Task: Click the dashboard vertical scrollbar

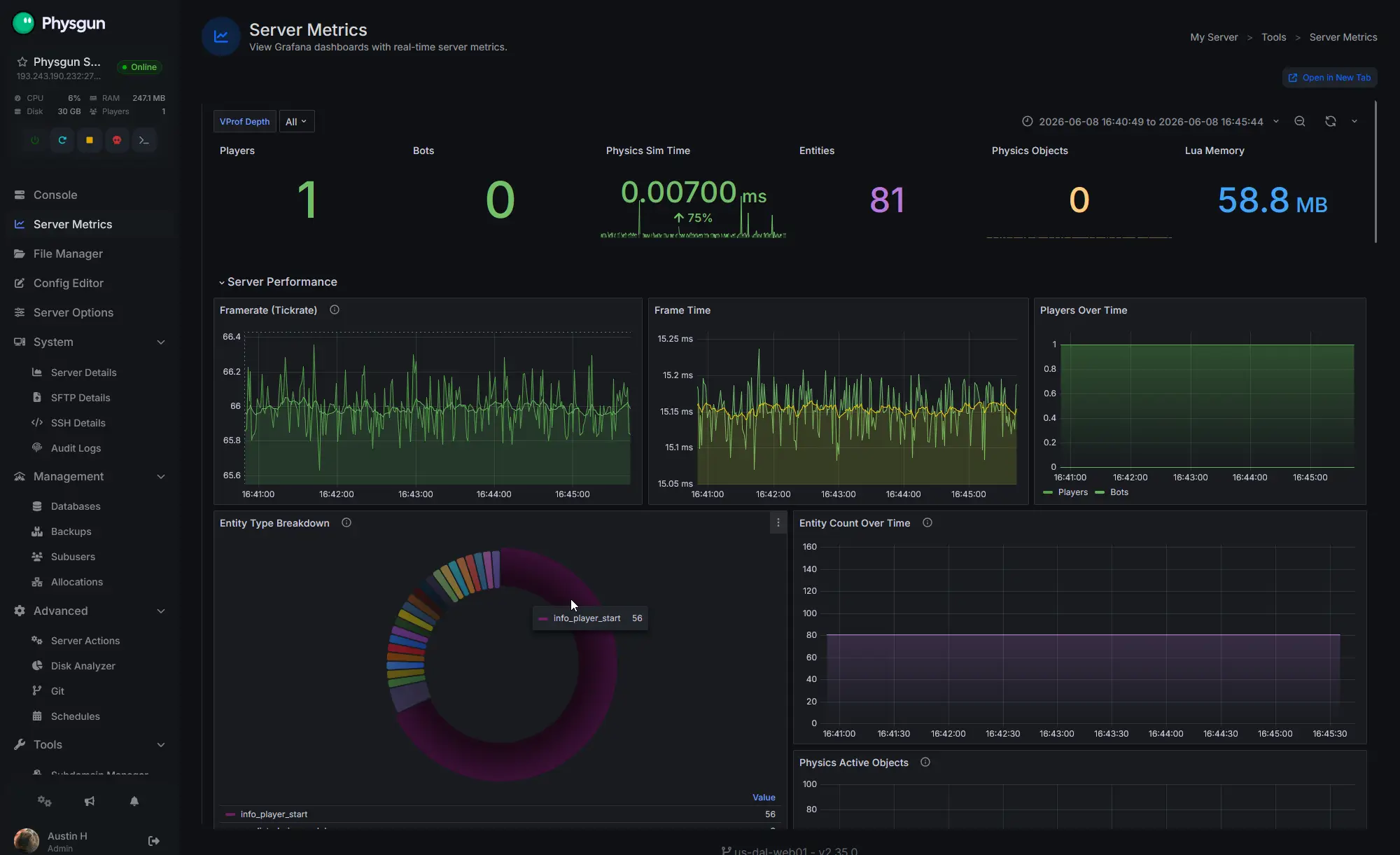Action: click(1375, 172)
